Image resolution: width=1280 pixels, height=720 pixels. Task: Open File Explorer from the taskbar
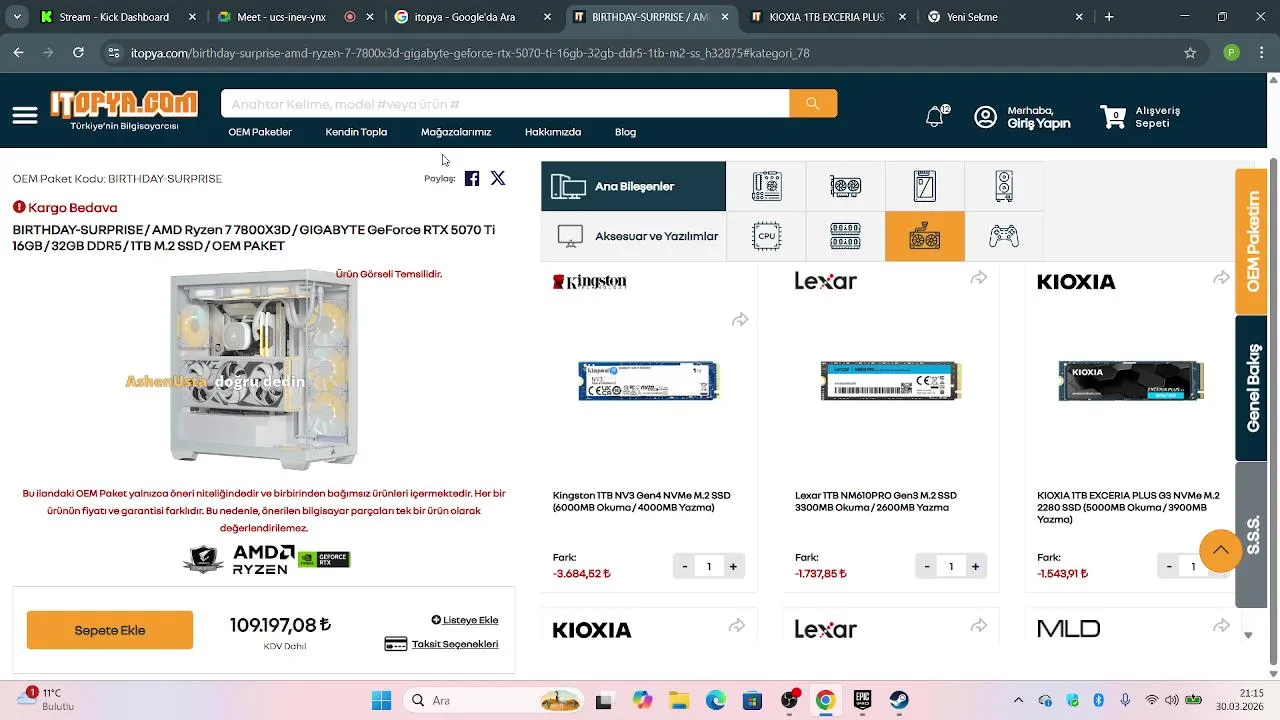tap(679, 700)
